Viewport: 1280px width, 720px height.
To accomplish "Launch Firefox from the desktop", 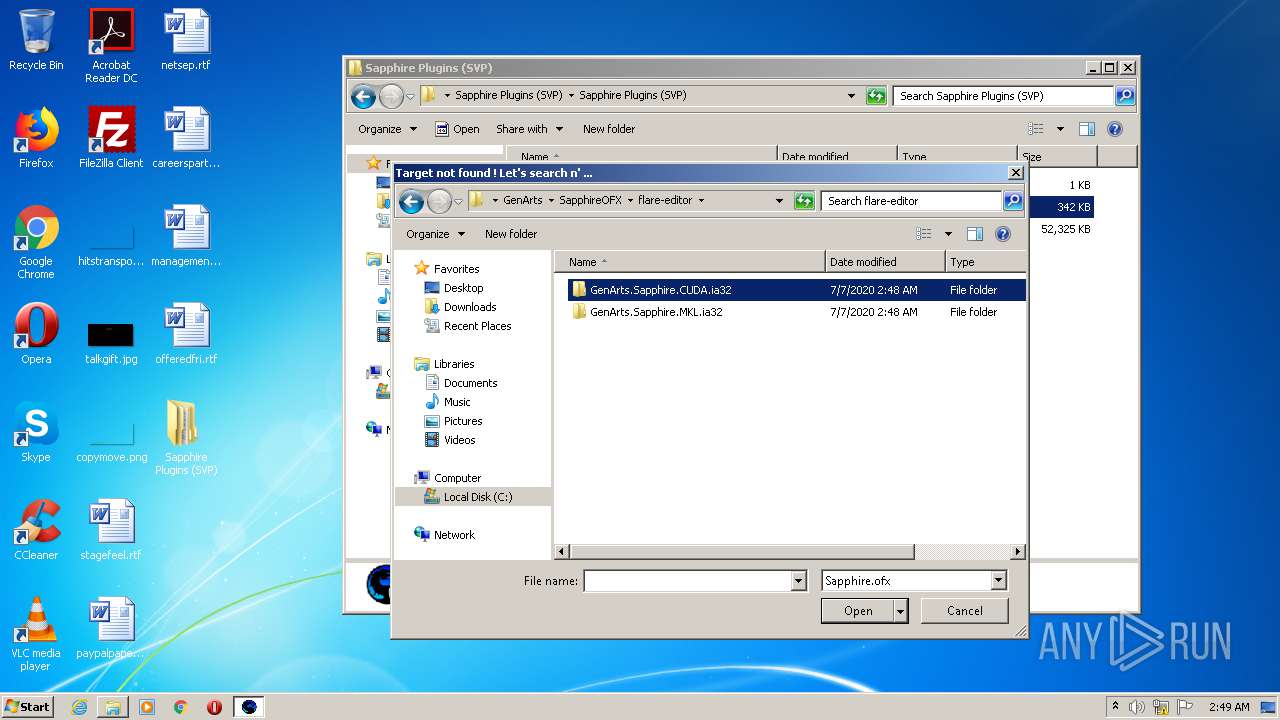I will 36,138.
